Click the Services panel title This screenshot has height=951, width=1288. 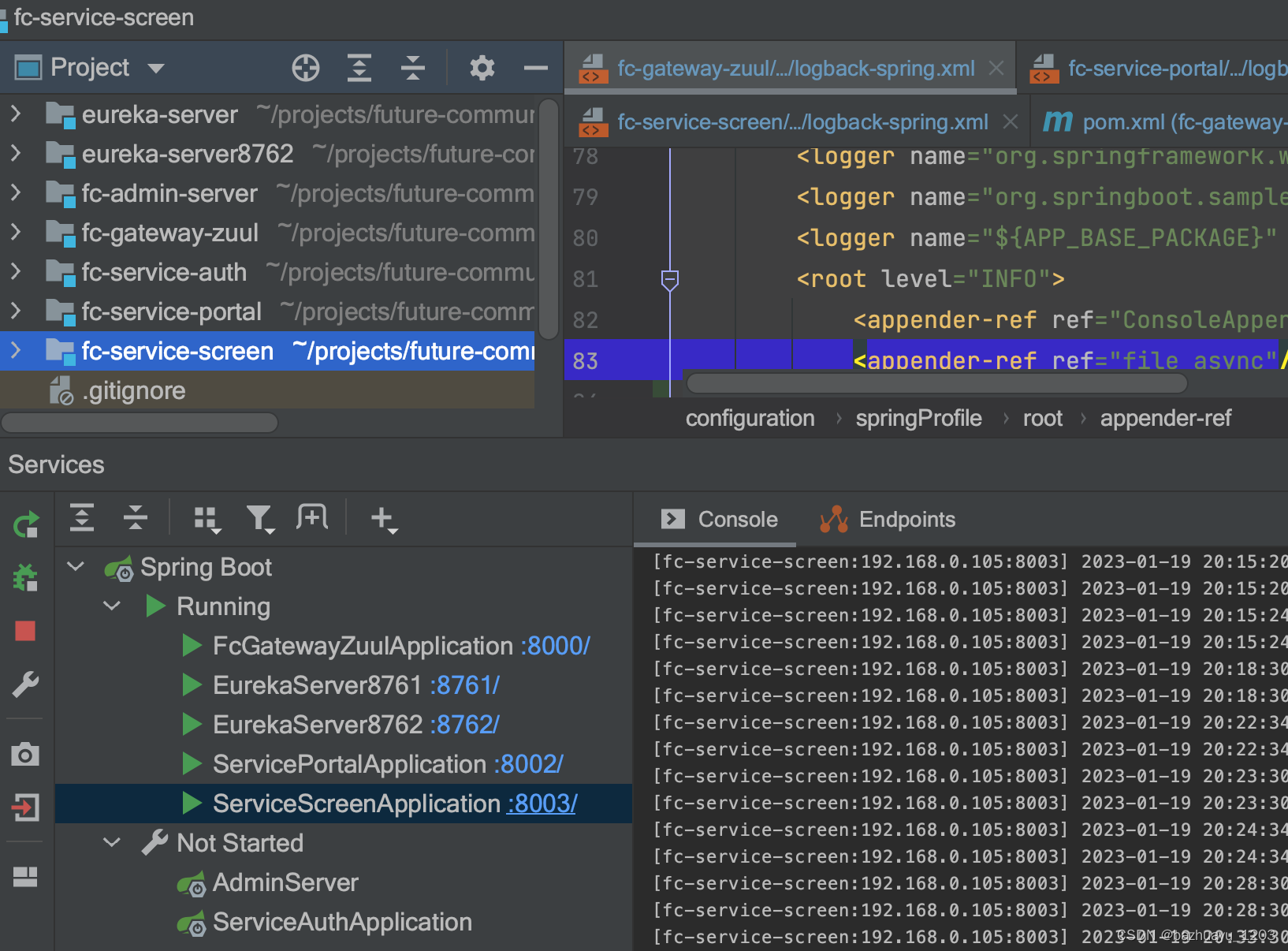[x=56, y=464]
